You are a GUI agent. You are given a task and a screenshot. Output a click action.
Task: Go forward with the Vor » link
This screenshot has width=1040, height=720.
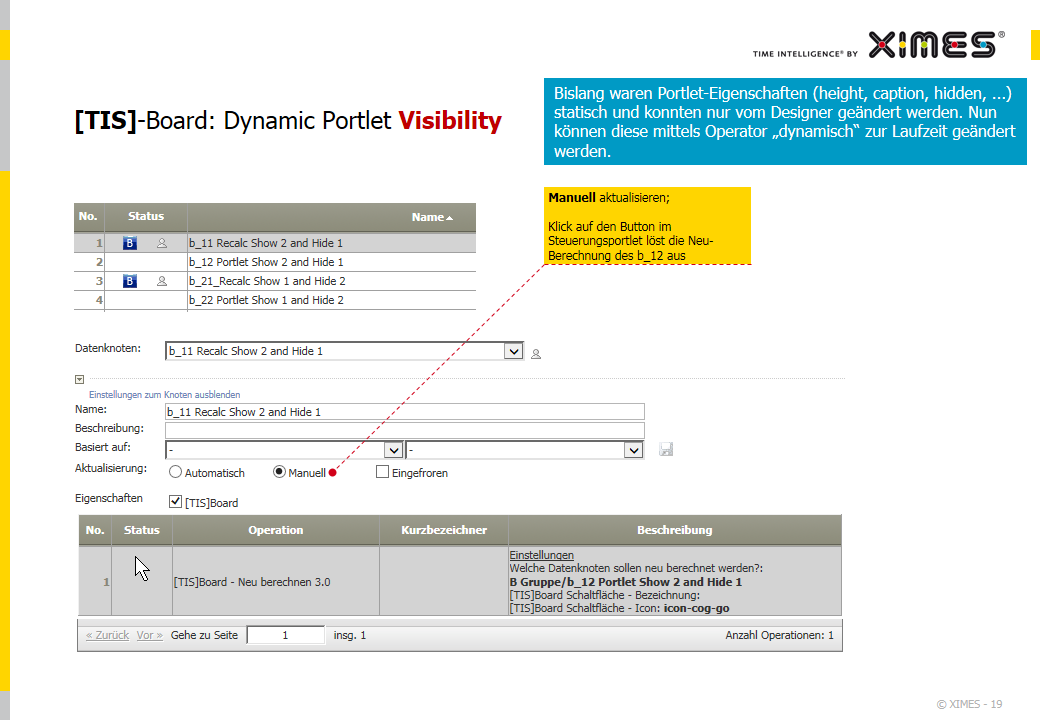pyautogui.click(x=150, y=635)
